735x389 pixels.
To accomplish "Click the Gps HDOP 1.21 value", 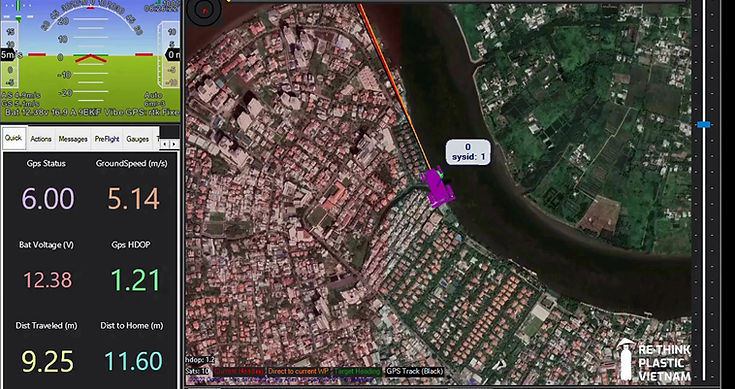I will [x=136, y=280].
